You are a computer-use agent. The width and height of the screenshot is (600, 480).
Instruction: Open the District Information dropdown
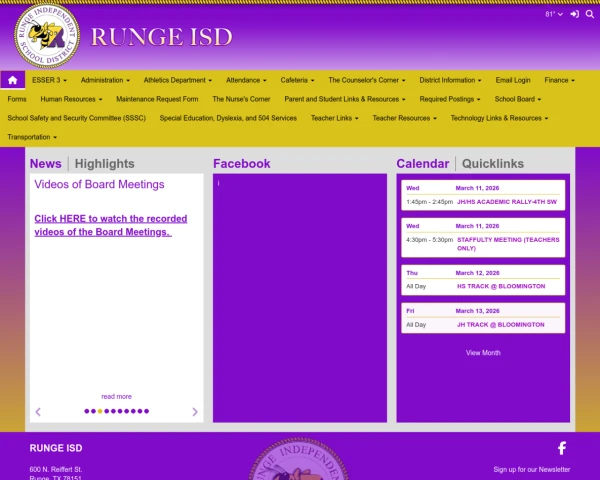[x=450, y=80]
